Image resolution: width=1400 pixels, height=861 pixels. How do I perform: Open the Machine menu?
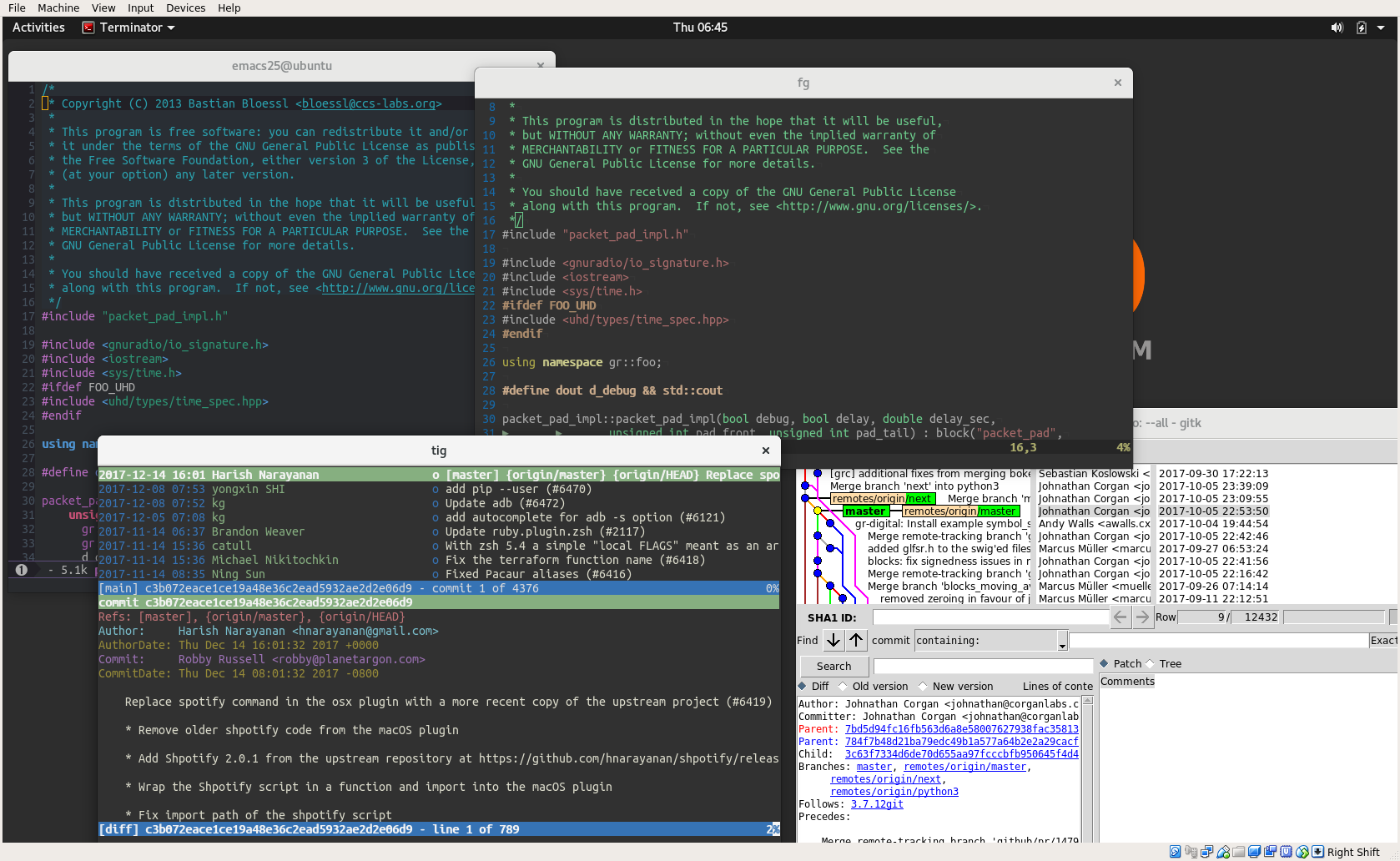(58, 8)
